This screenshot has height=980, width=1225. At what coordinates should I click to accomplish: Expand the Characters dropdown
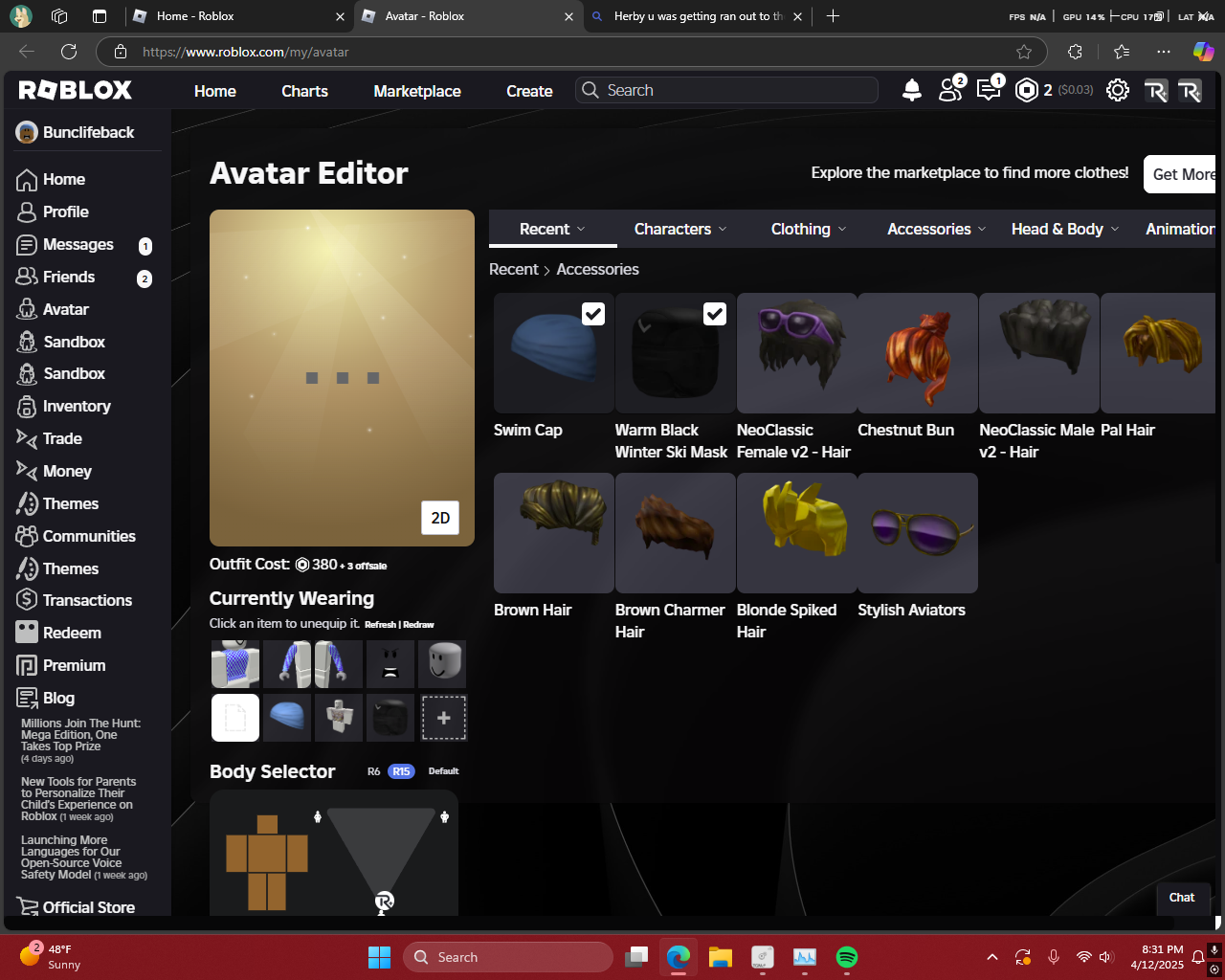click(x=680, y=229)
